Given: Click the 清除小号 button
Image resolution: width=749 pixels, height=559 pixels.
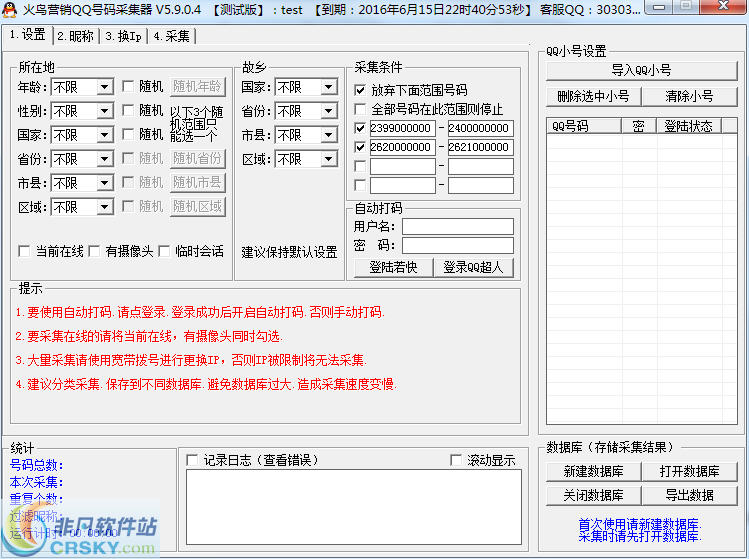Looking at the screenshot, I should click(690, 97).
